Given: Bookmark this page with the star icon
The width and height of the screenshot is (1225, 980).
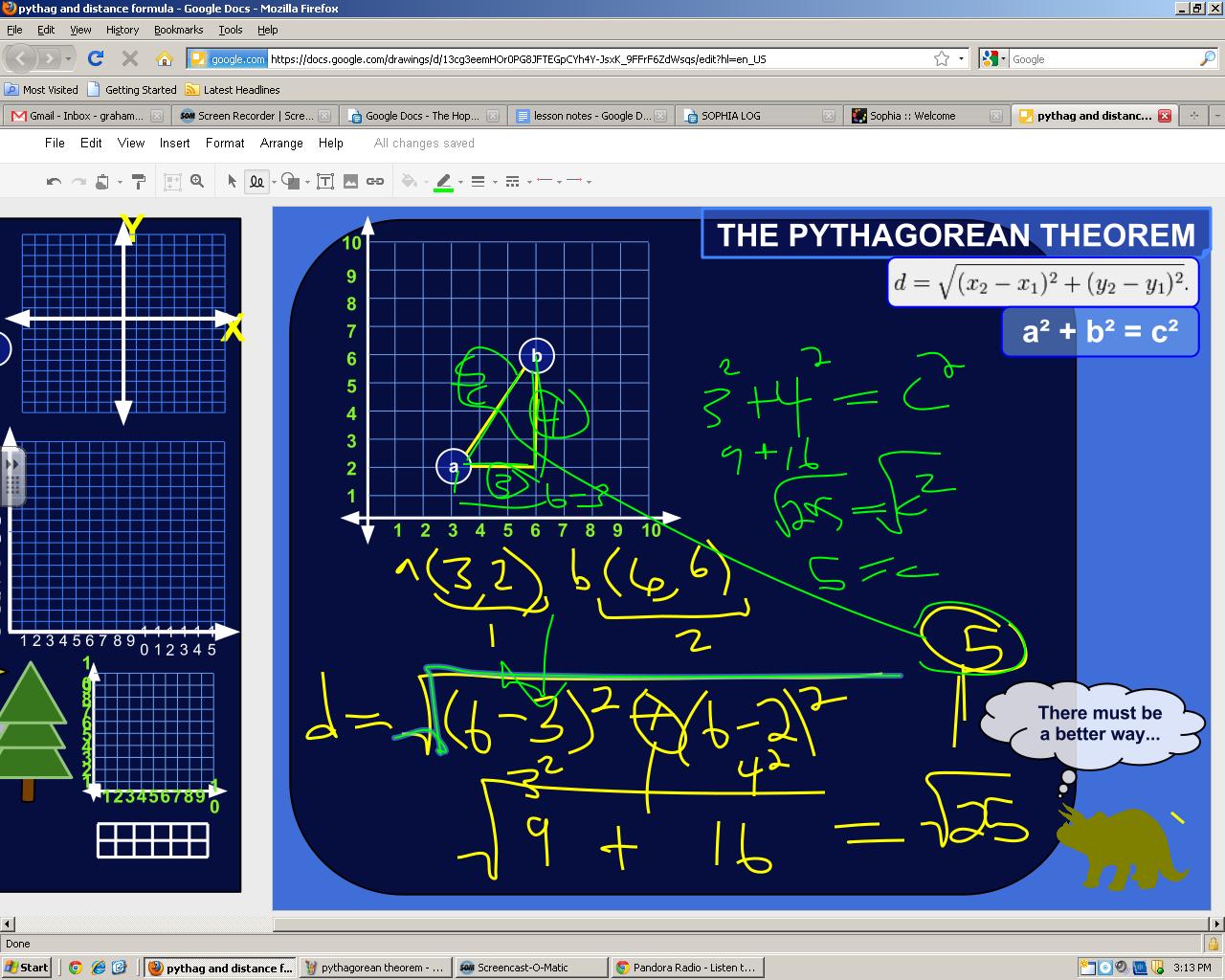Looking at the screenshot, I should point(942,58).
